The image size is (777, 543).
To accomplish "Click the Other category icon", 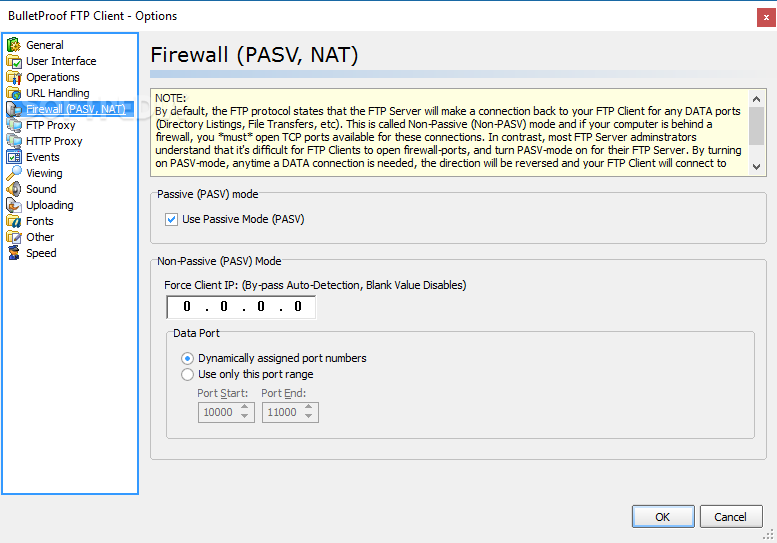I will (x=14, y=237).
